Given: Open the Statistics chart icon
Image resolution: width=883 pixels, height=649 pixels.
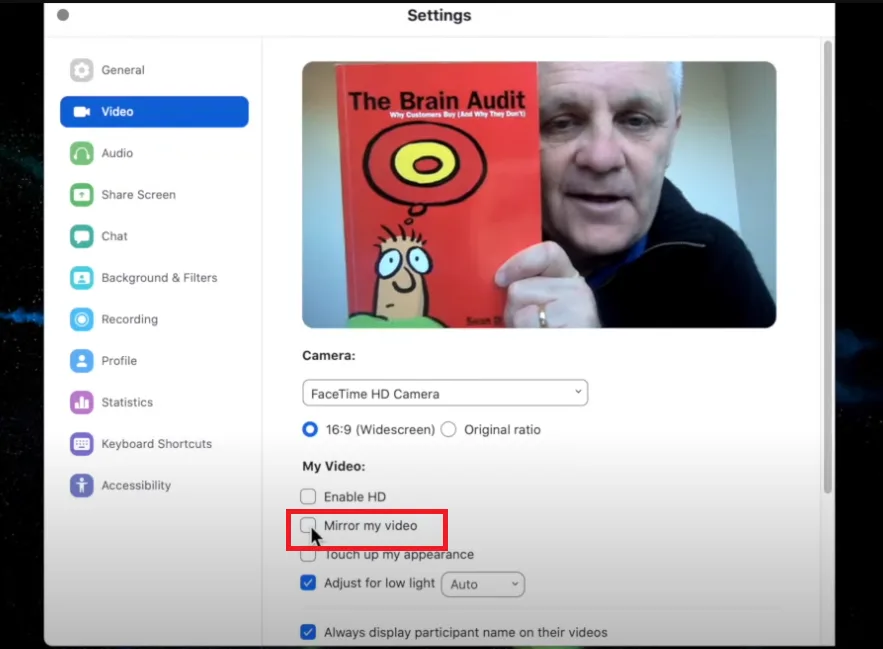Looking at the screenshot, I should 81,402.
